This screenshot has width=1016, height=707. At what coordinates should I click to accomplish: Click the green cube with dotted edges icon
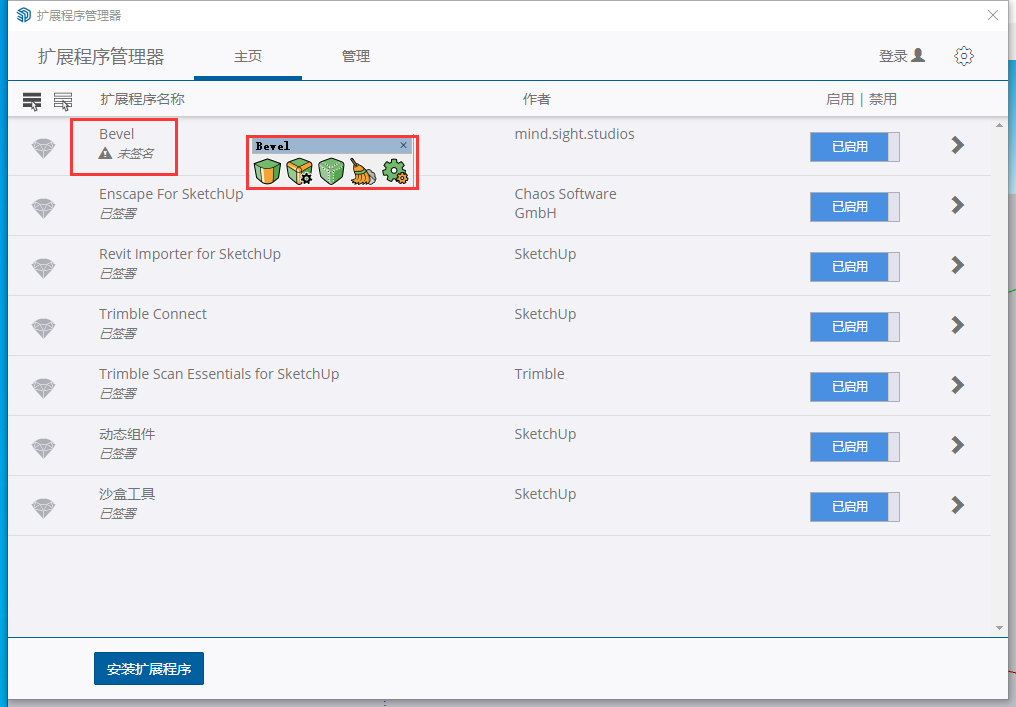click(x=331, y=172)
